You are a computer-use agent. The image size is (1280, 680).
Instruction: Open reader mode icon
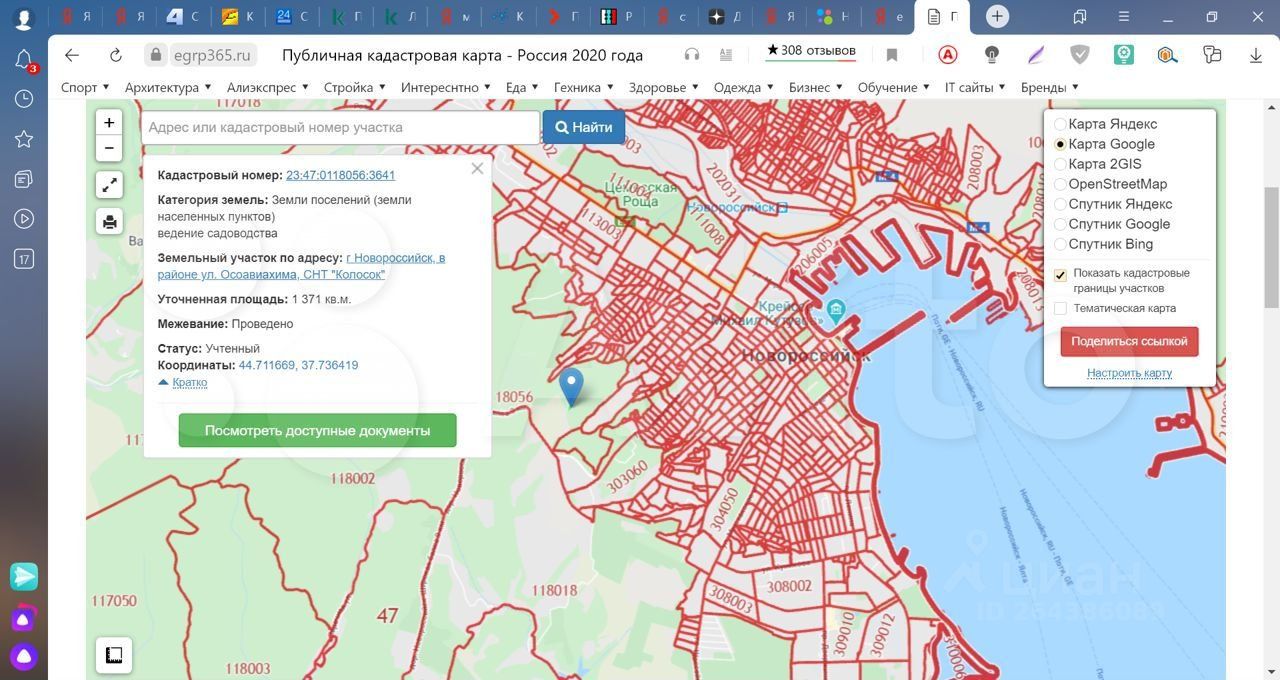click(726, 55)
